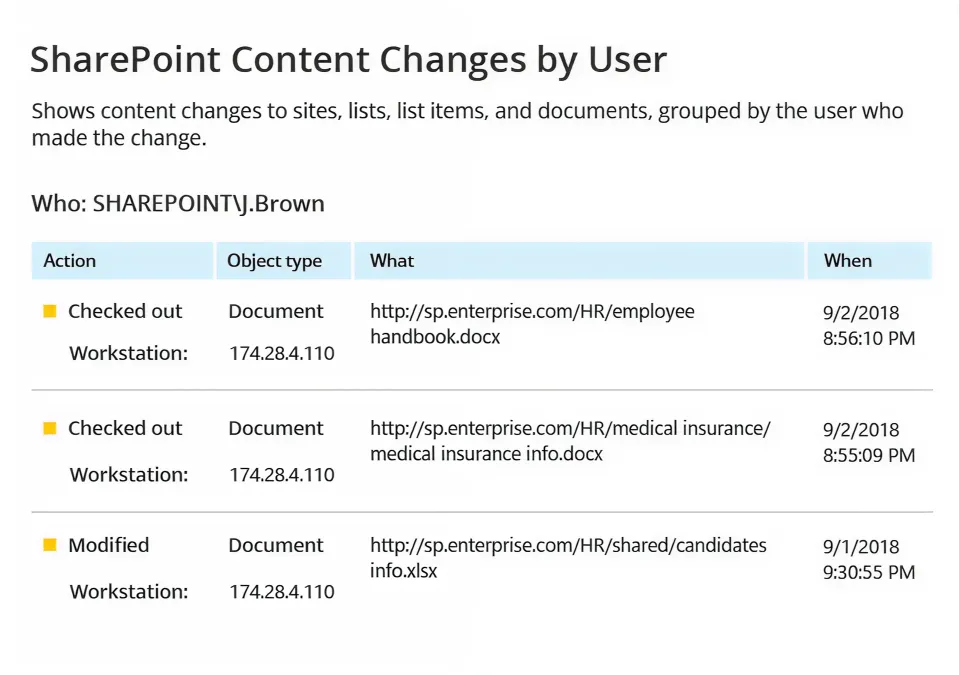Click the 9:30:55 PM timestamp

(x=868, y=572)
